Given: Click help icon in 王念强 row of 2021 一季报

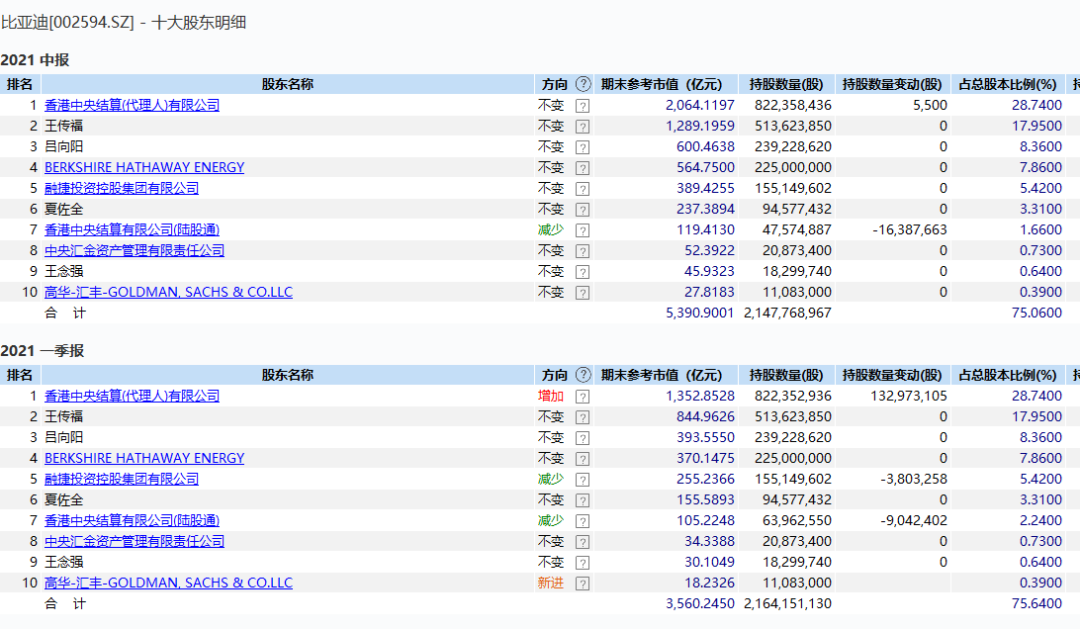Looking at the screenshot, I should coord(582,563).
